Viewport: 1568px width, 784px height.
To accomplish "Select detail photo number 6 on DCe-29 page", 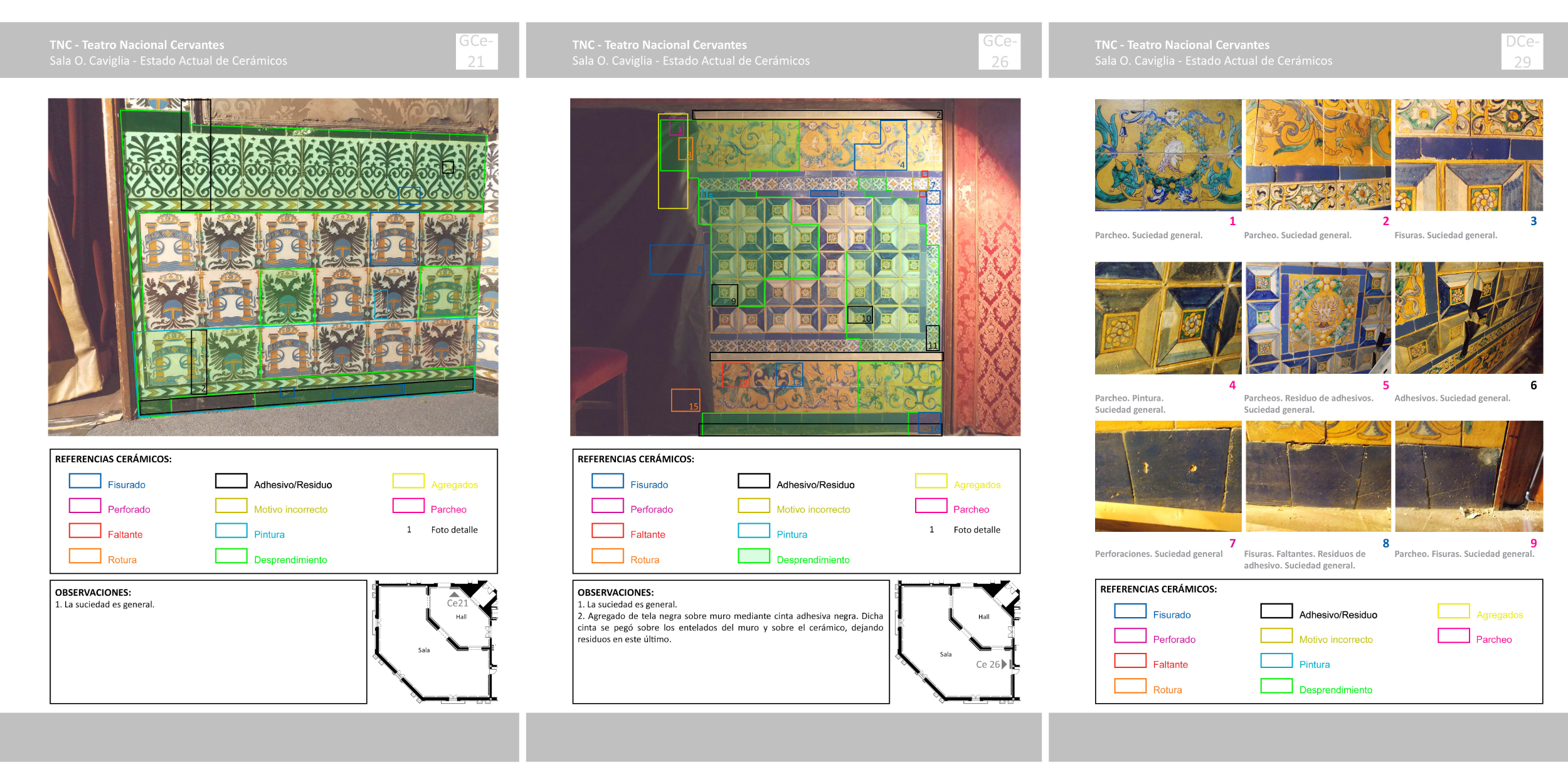I will [x=1469, y=318].
